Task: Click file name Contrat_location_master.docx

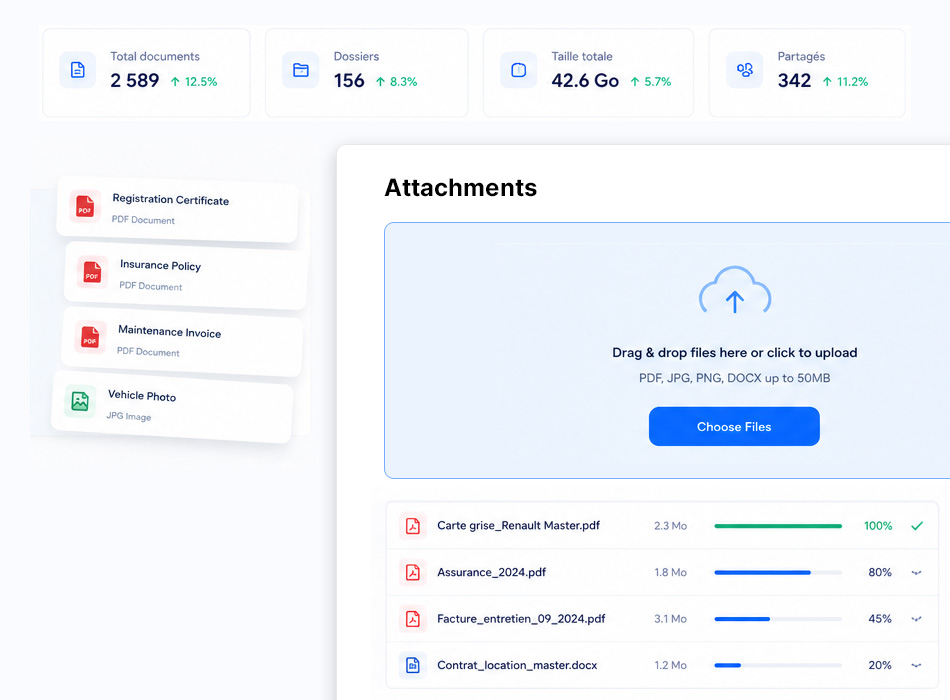Action: pyautogui.click(x=517, y=665)
